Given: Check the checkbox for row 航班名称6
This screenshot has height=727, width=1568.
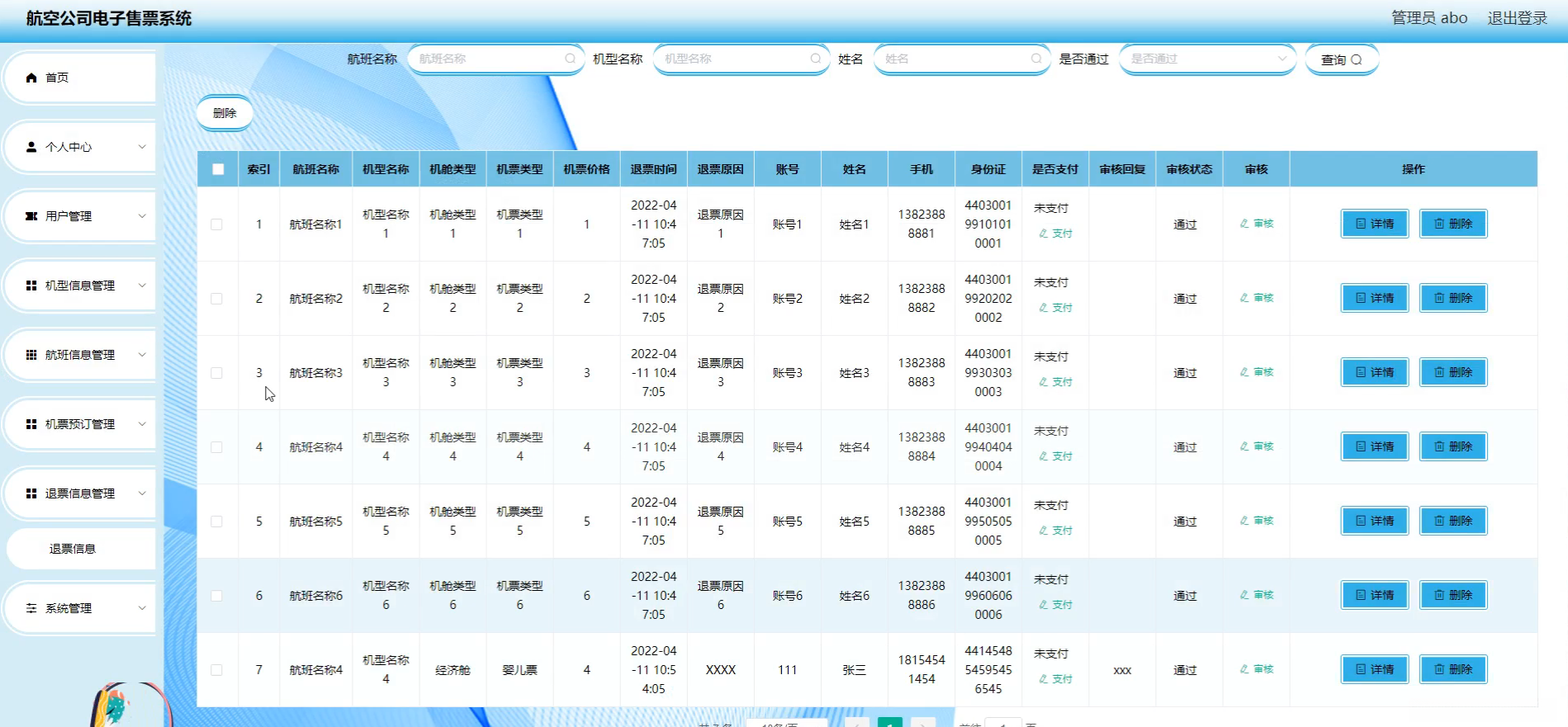Looking at the screenshot, I should point(216,596).
